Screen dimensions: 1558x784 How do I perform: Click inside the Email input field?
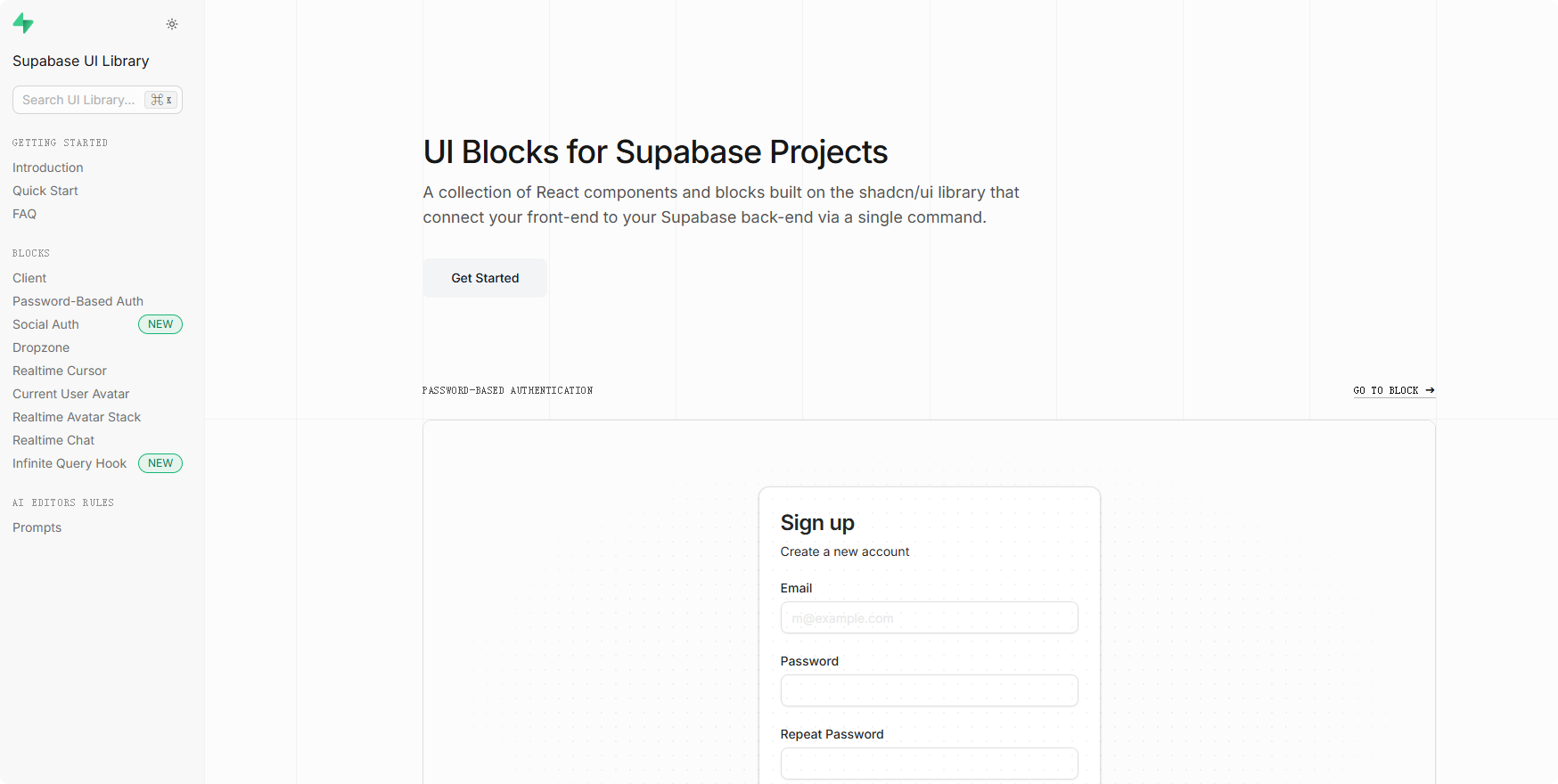929,617
